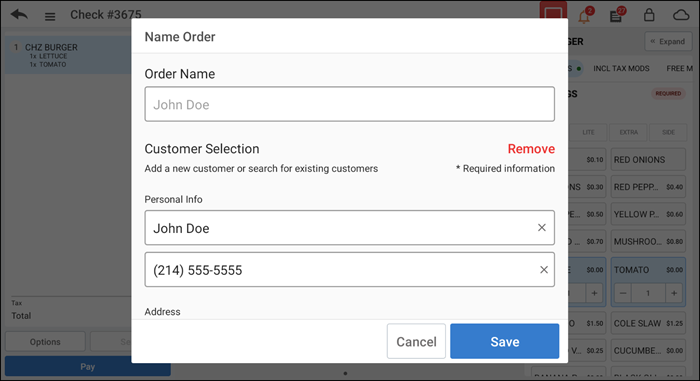700x381 pixels.
Task: Open the orders list icon with badge
Action: click(617, 16)
